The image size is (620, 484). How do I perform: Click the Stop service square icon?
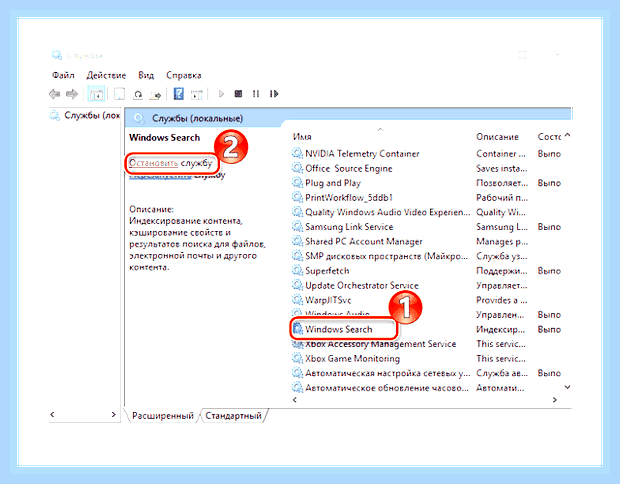click(238, 94)
